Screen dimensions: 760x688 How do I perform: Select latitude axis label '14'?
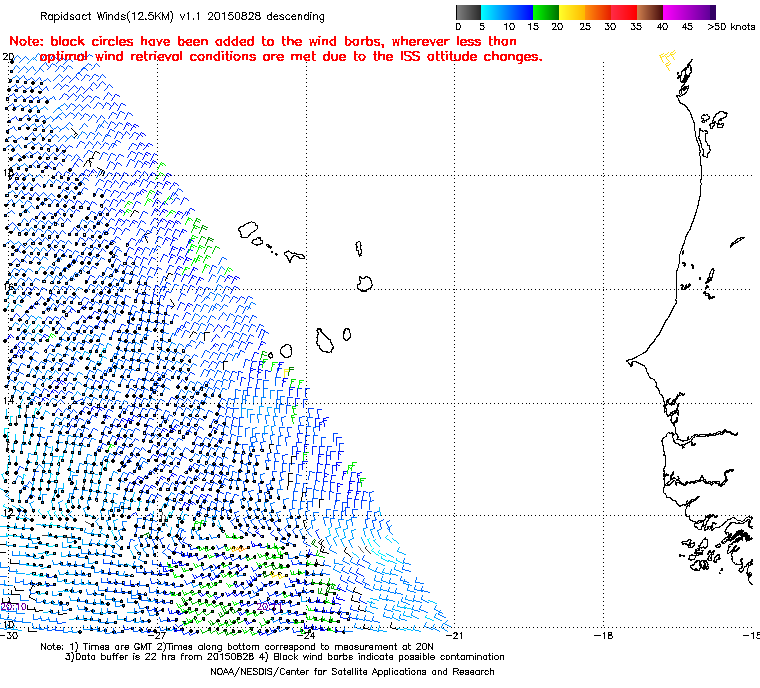pos(8,400)
